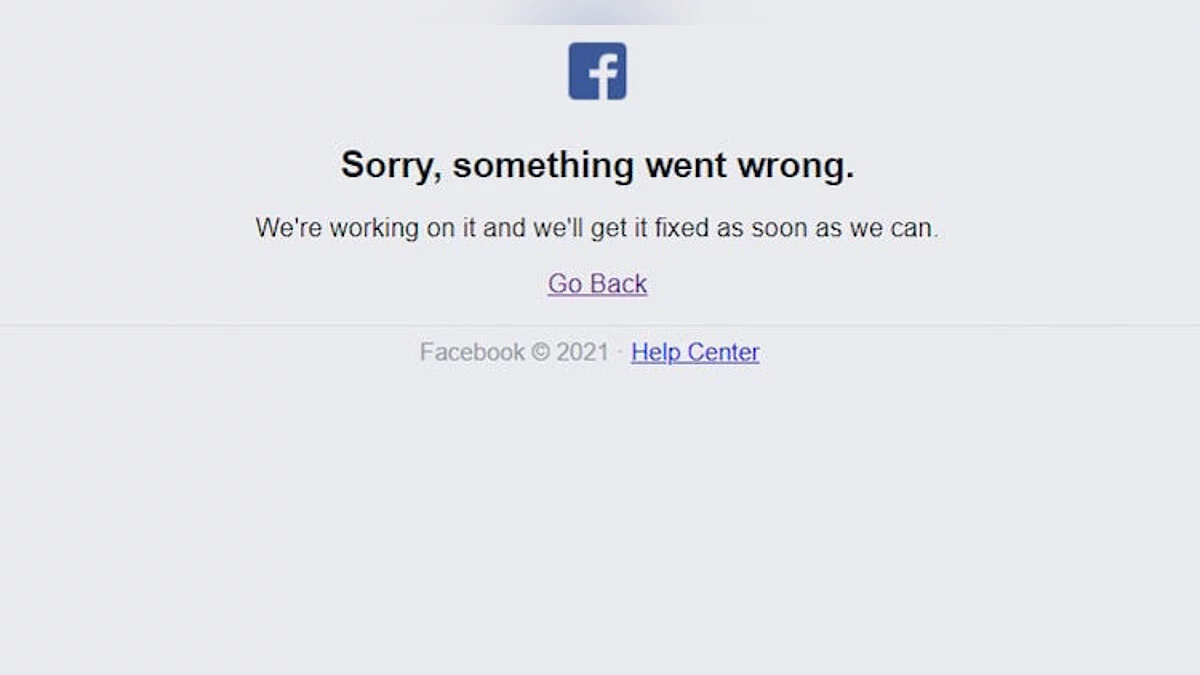Click the word "Center" in the blue link

722,352
